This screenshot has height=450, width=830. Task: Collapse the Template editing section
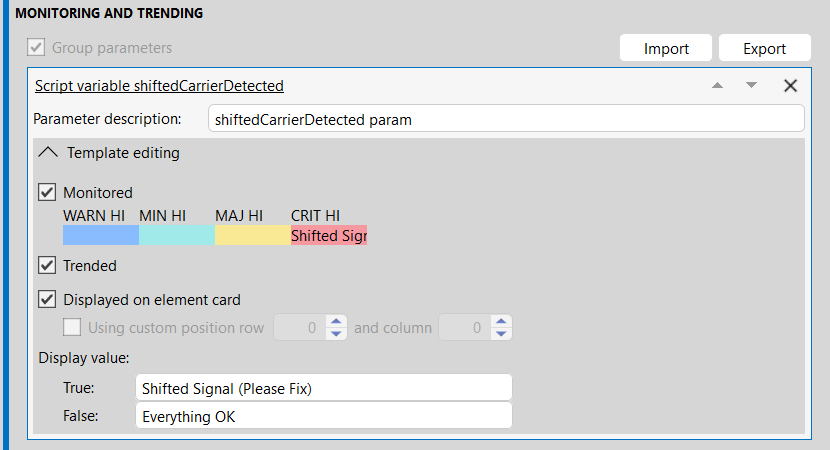click(48, 153)
